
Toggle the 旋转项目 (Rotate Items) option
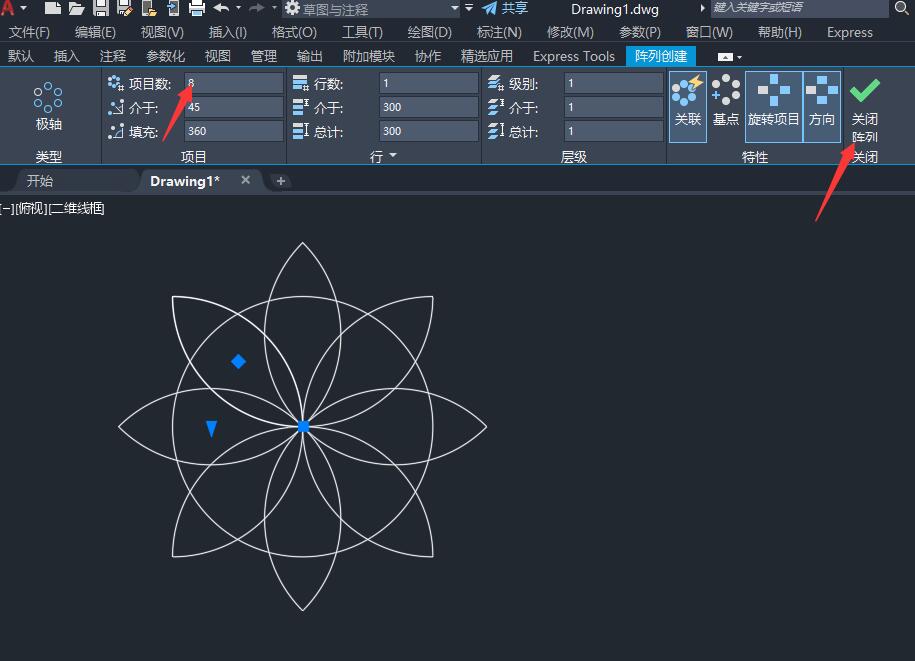point(773,103)
